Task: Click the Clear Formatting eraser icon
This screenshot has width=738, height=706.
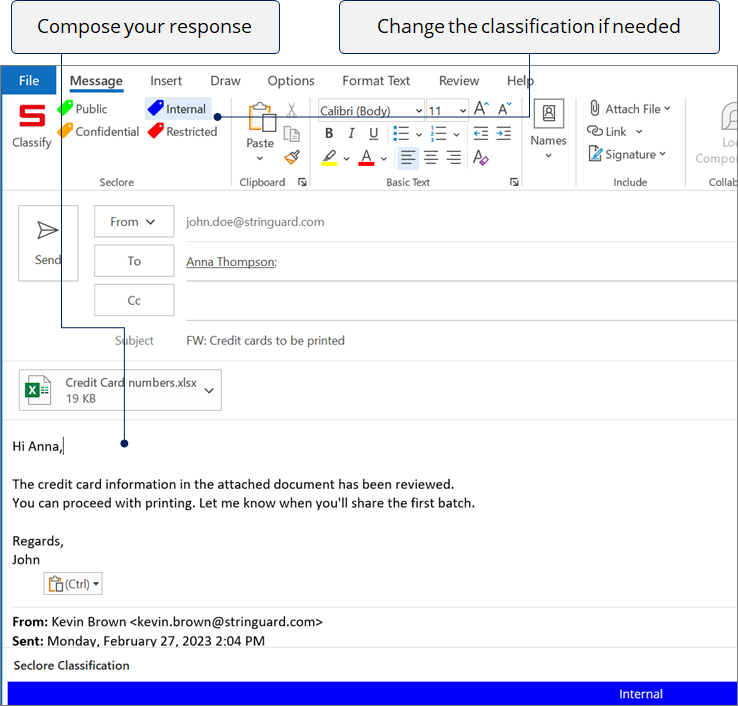Action: click(x=481, y=157)
